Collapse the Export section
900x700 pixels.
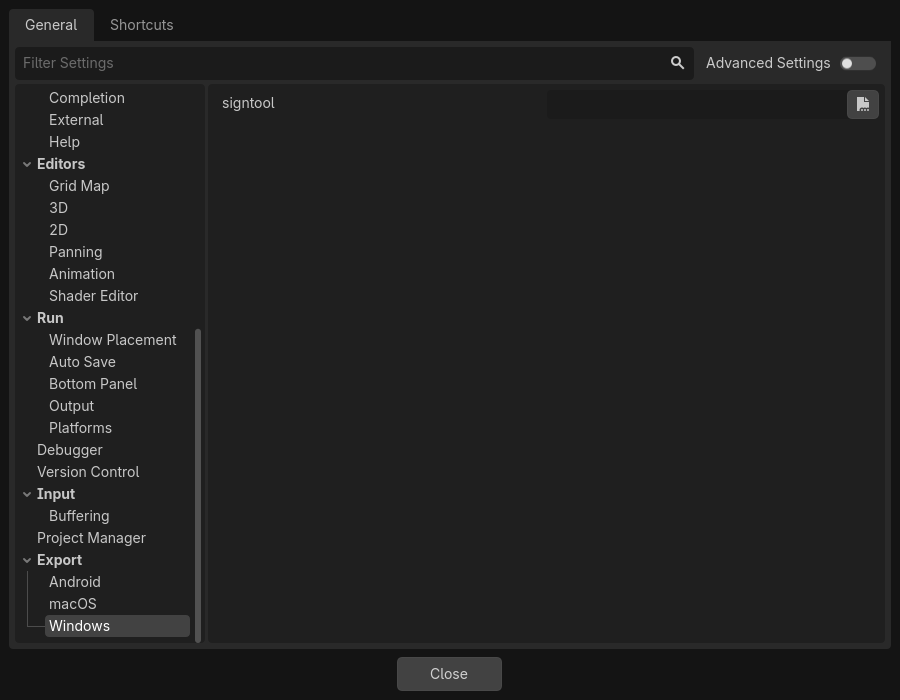(27, 560)
